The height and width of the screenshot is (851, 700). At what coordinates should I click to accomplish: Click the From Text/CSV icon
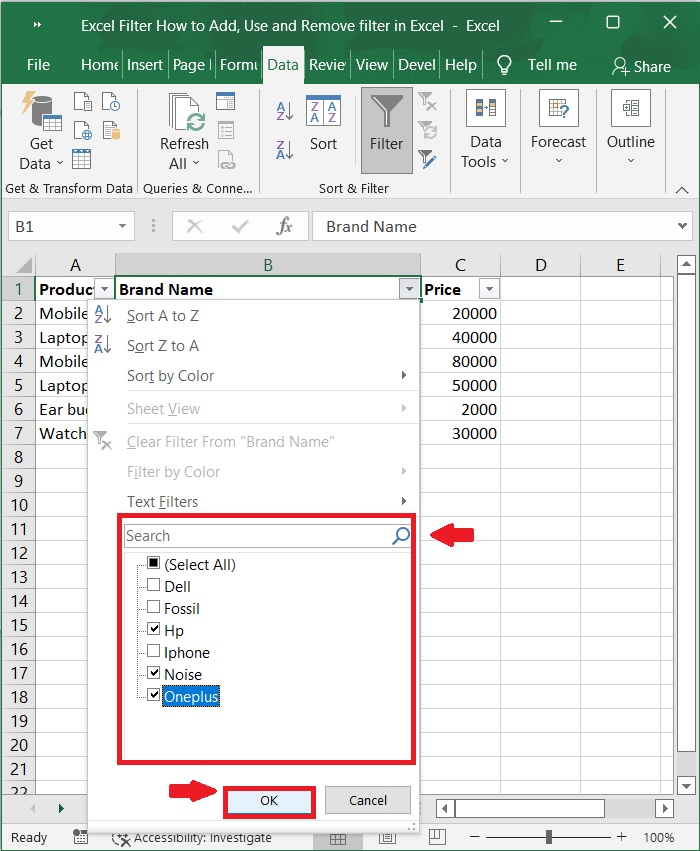tap(82, 101)
